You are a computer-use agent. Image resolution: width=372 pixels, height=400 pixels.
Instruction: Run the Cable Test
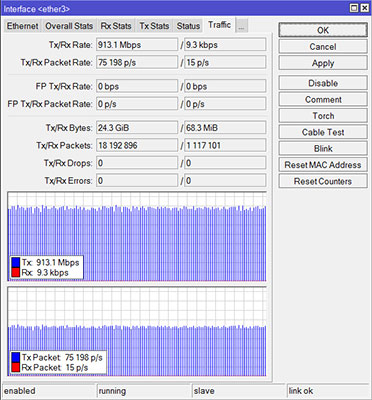point(323,132)
